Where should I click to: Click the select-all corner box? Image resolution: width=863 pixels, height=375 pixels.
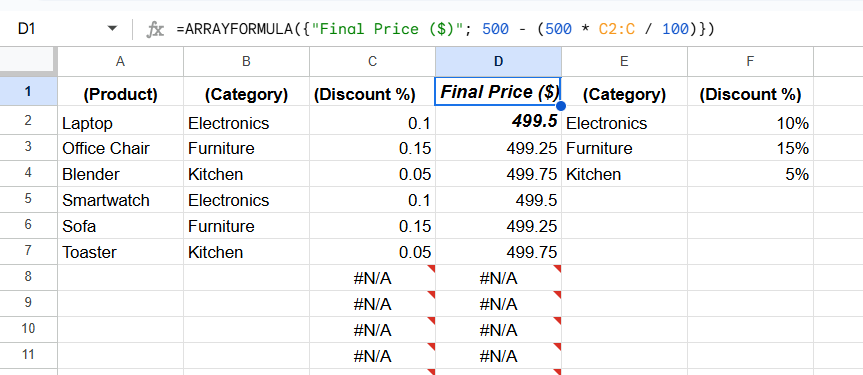coord(28,60)
